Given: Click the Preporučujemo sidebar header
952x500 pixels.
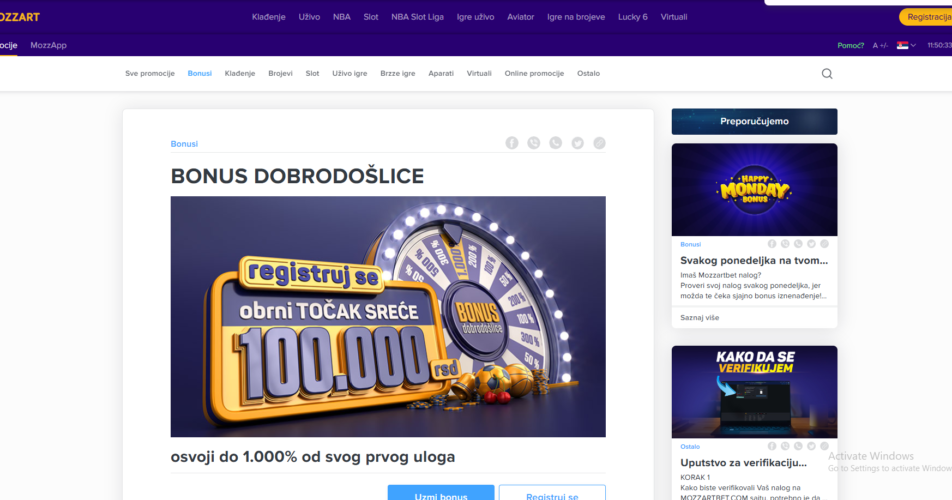Looking at the screenshot, I should tap(754, 121).
